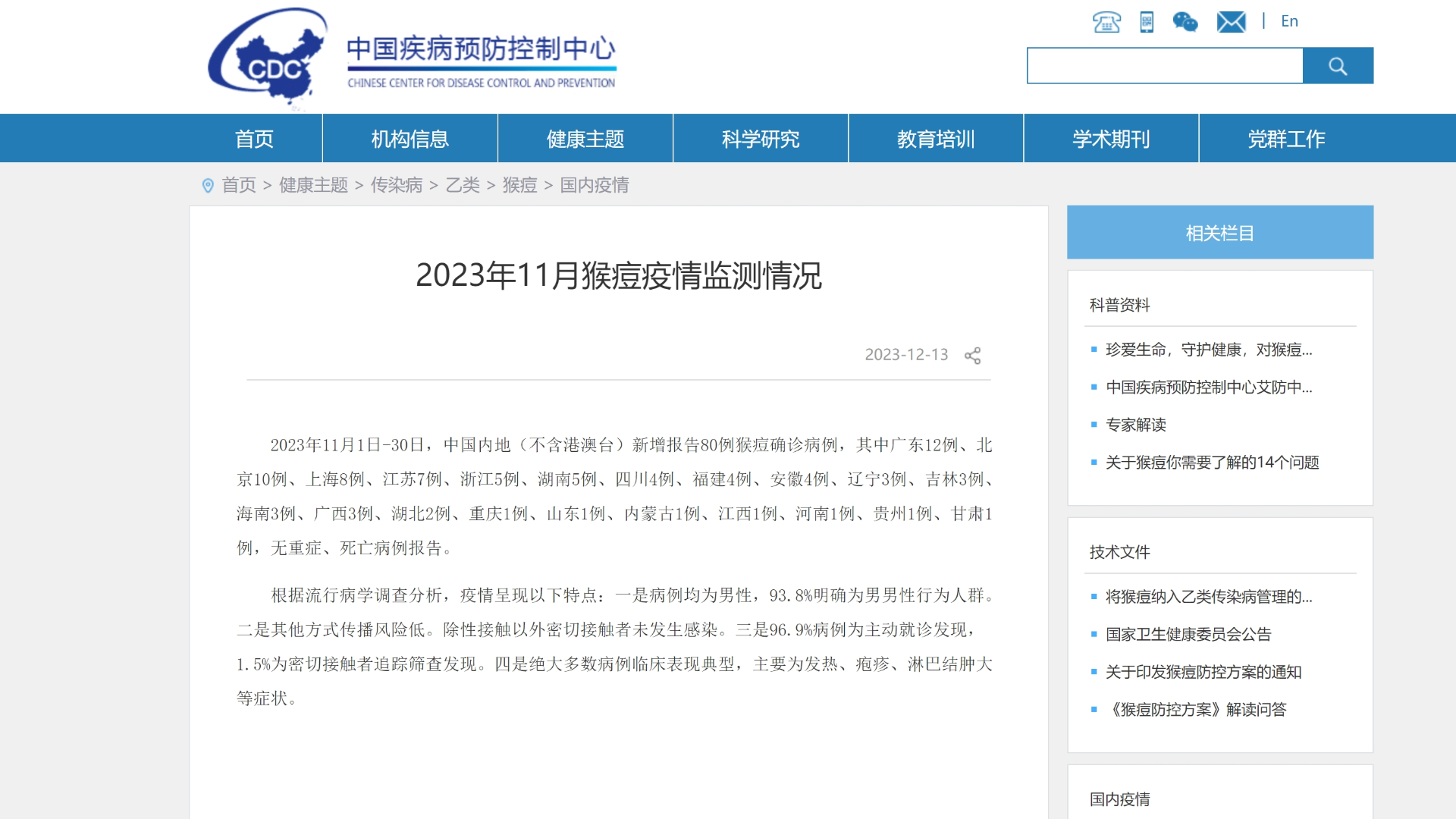1456x819 pixels.
Task: Open the mobile QR code icon
Action: 1145,22
